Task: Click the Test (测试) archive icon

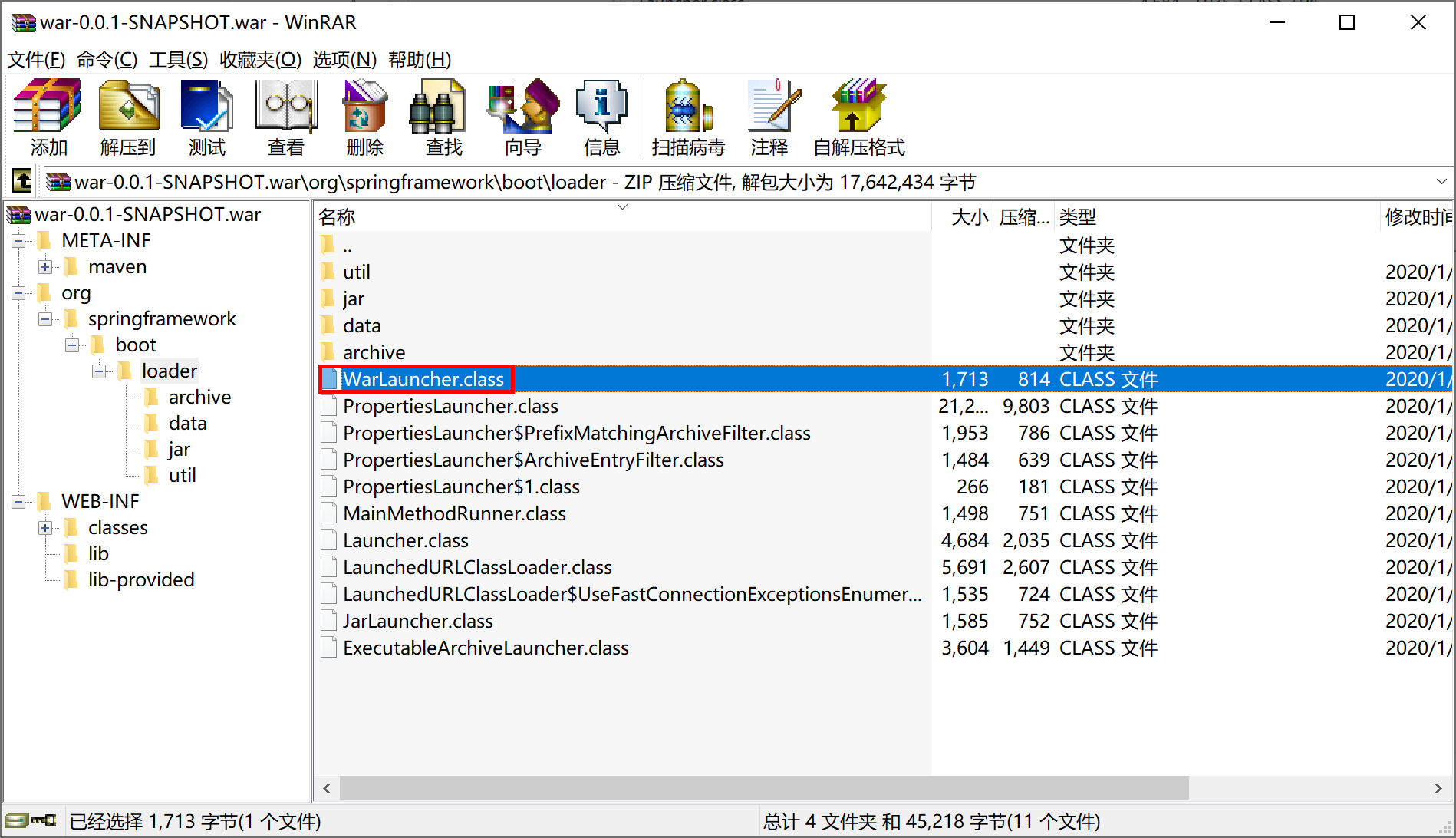Action: [x=207, y=106]
